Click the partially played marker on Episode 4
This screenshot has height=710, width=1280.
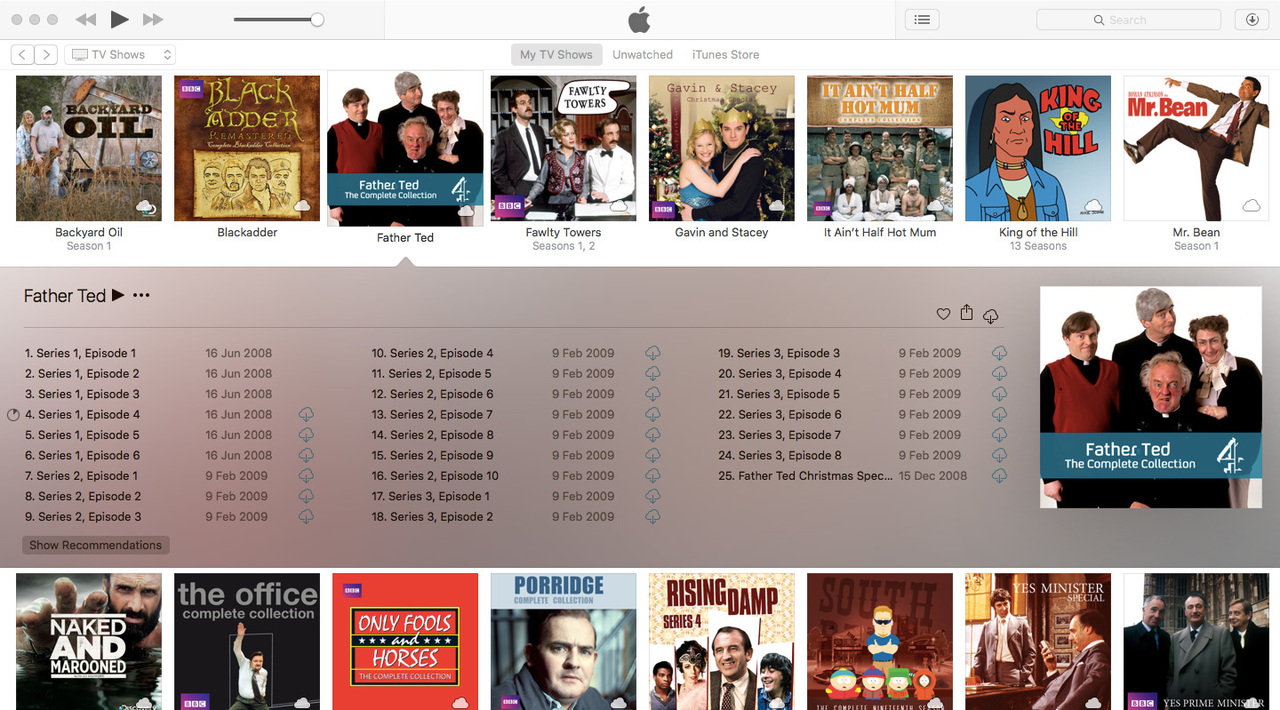click(x=13, y=414)
